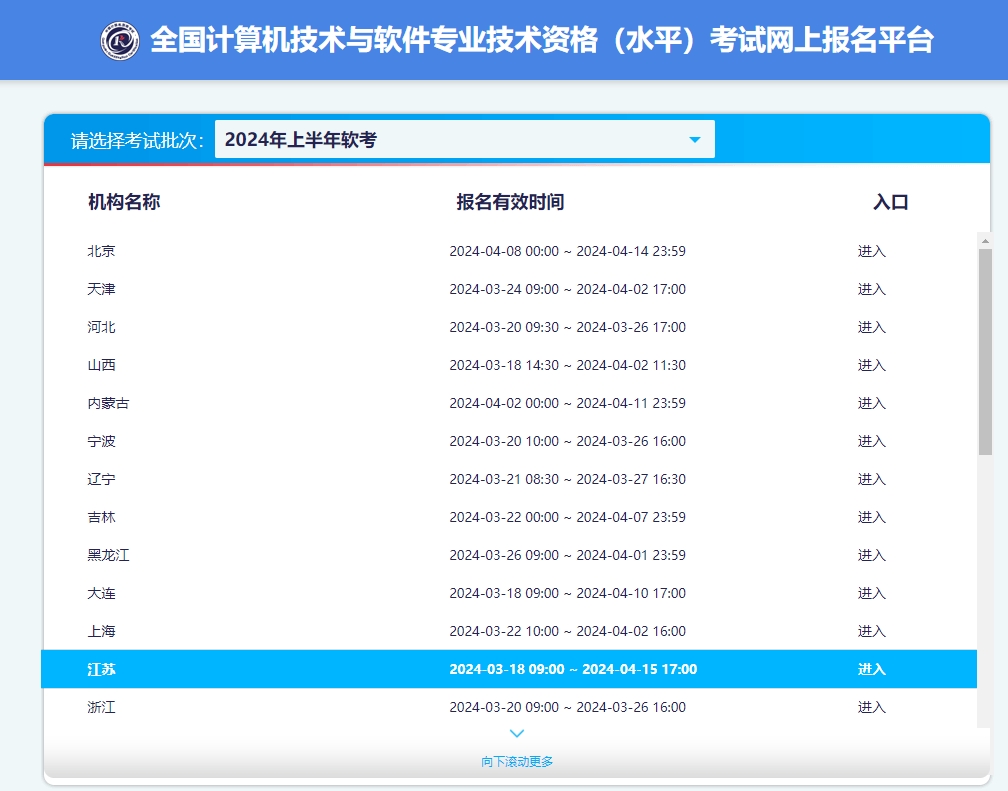Click 天津 registration time 2024-03-24 09:00
Image resolution: width=1008 pixels, height=791 pixels.
568,289
